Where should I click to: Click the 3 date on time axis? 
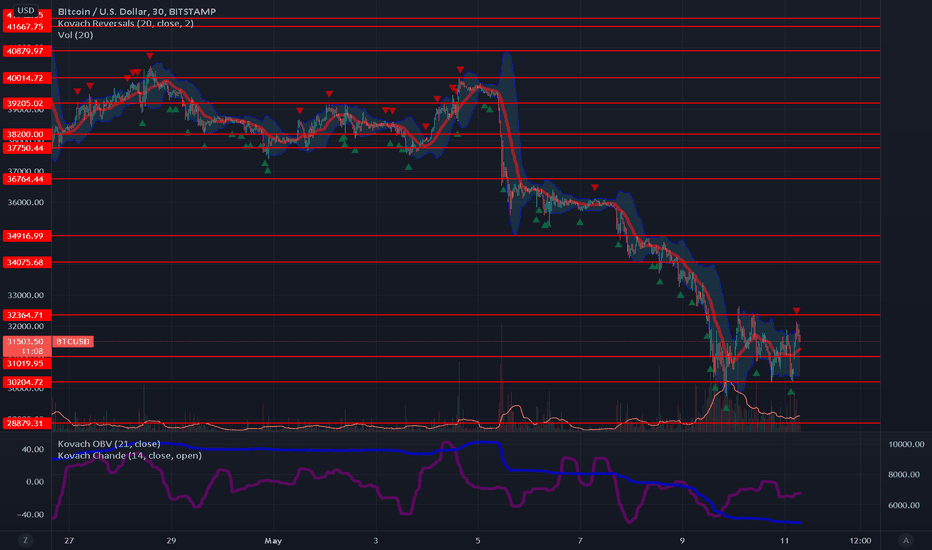click(x=376, y=540)
